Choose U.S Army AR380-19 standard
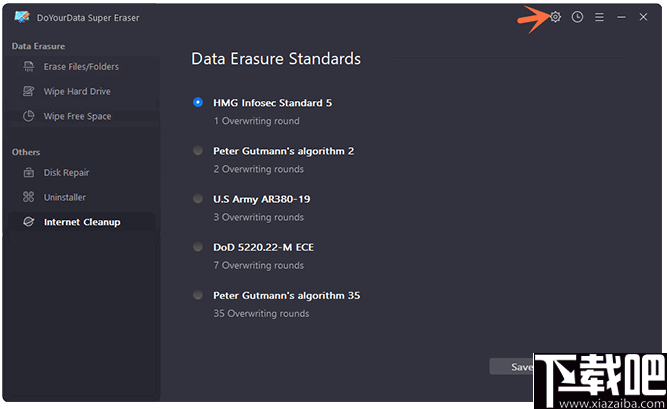The height and width of the screenshot is (409, 669). point(198,199)
